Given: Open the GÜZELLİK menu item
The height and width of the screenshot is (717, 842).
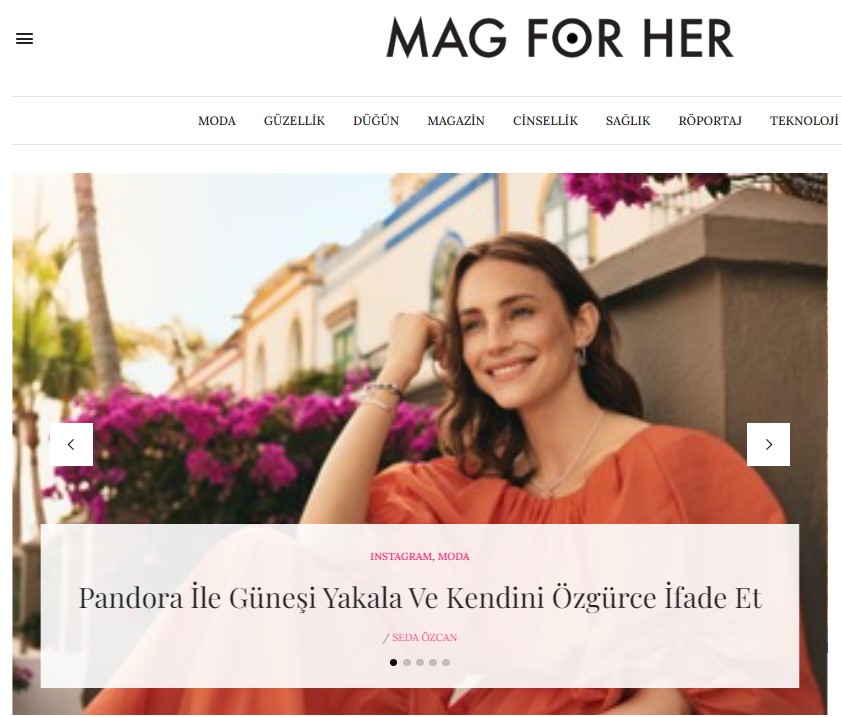Looking at the screenshot, I should (294, 121).
